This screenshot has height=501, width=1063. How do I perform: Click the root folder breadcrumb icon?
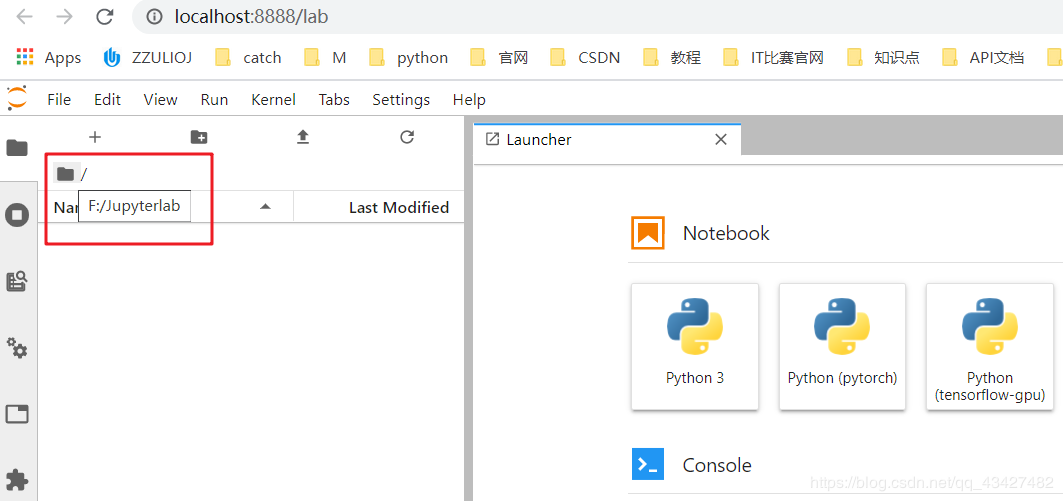click(x=66, y=174)
